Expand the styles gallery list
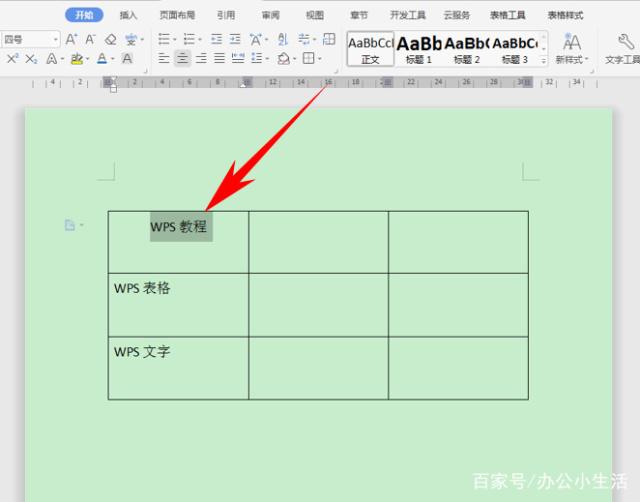Screen dimensions: 640x502 tap(543, 61)
